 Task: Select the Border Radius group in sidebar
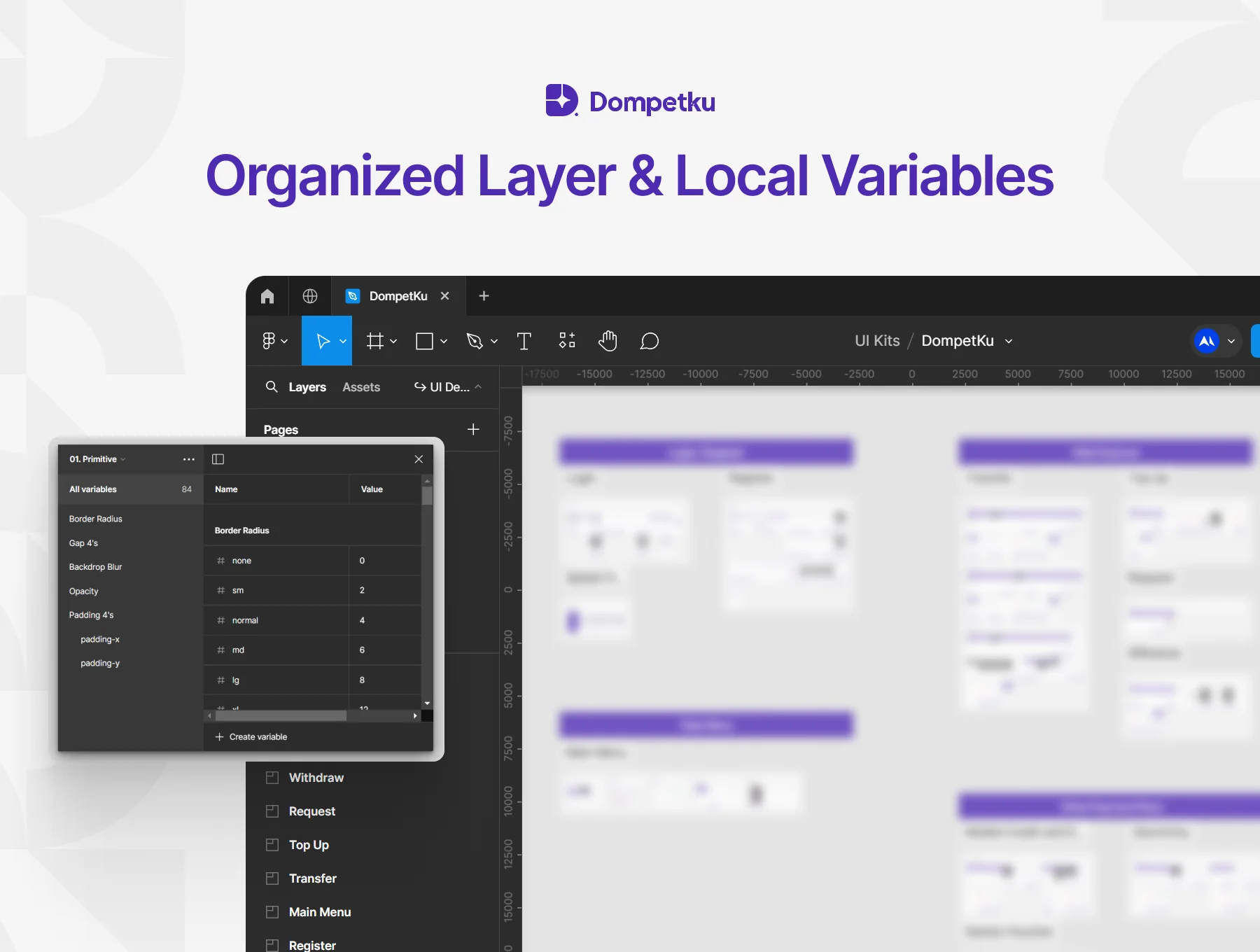tap(96, 519)
